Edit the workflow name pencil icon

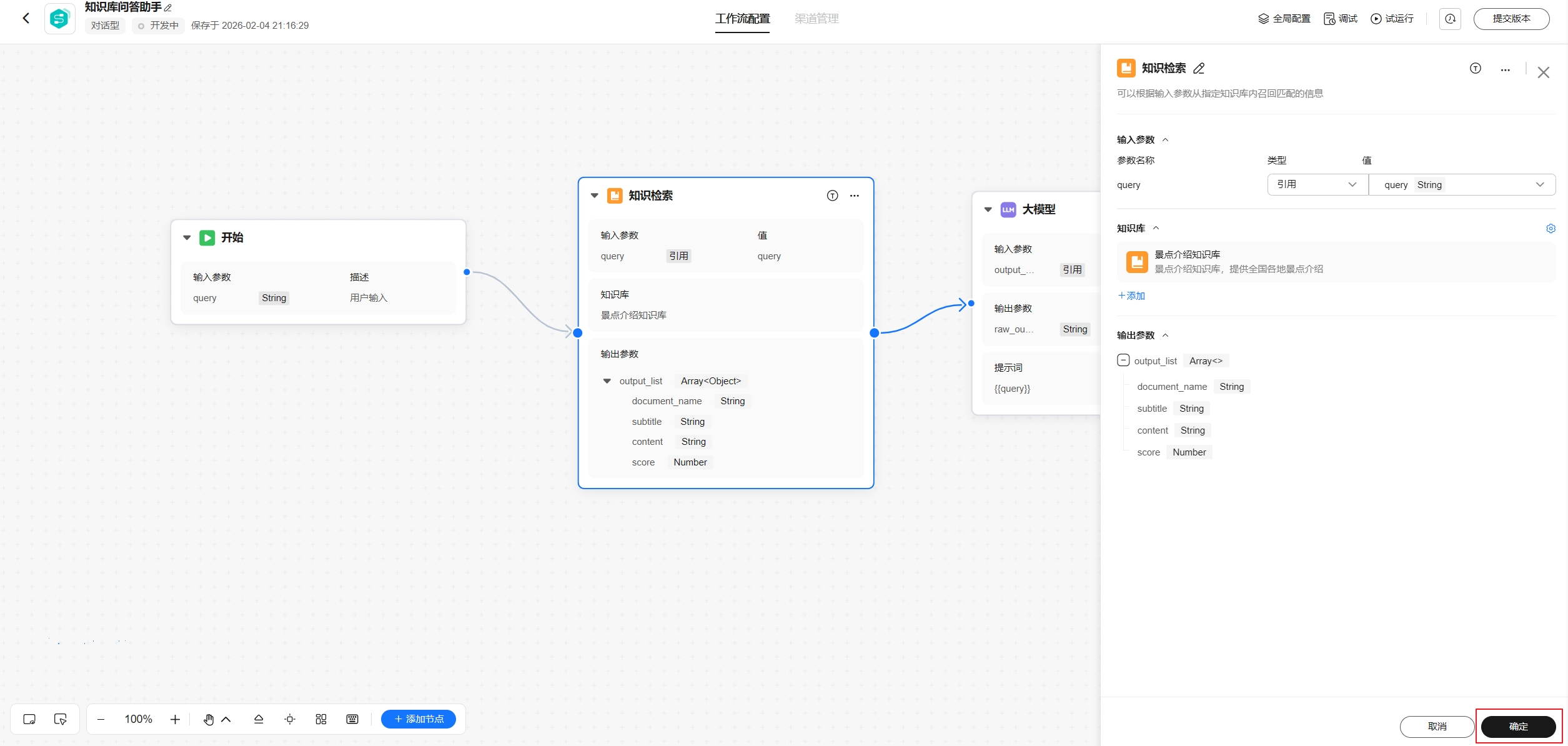(x=168, y=7)
